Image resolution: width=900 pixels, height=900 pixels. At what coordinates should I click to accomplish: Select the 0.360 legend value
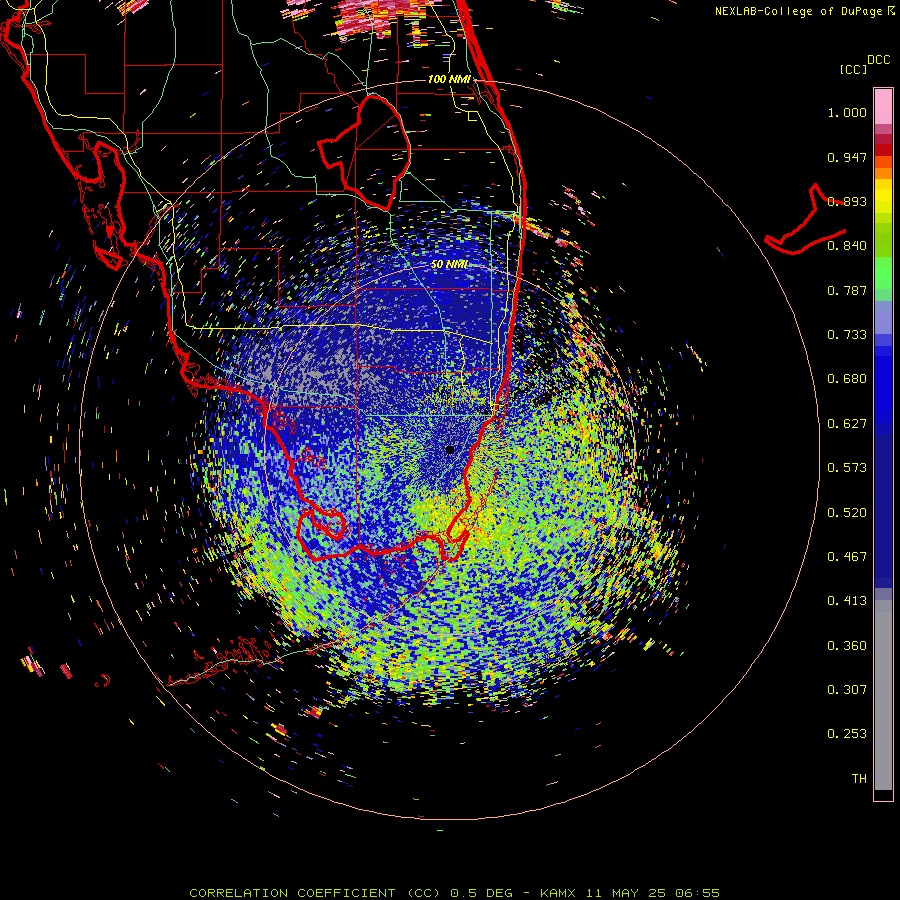[x=847, y=646]
